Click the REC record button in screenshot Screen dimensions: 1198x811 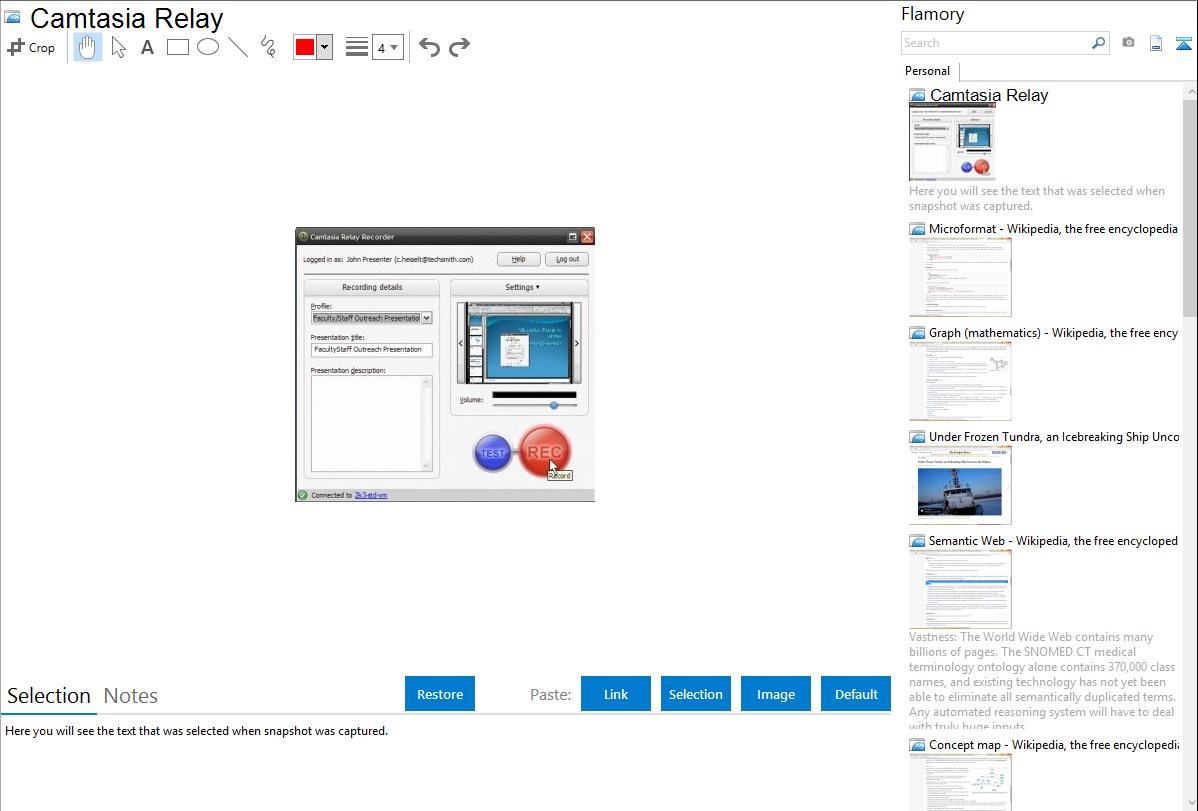point(544,452)
